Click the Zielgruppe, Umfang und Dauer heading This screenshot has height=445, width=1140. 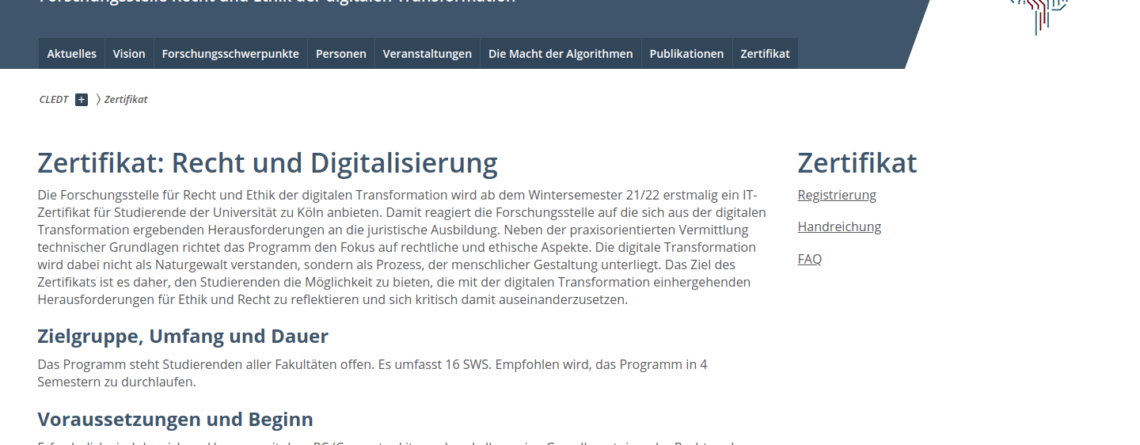point(183,336)
